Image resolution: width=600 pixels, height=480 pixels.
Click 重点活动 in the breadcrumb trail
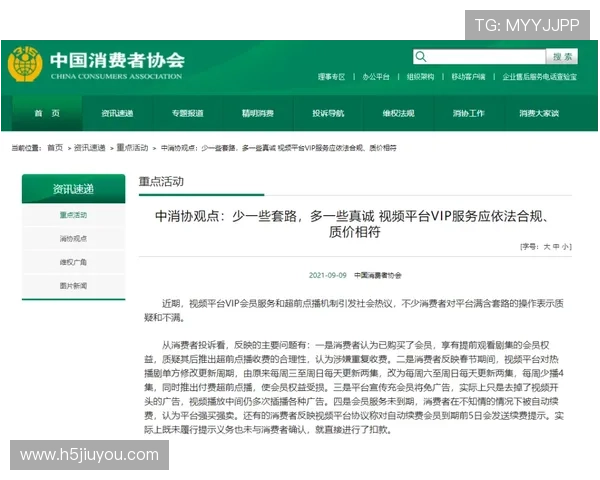click(132, 148)
